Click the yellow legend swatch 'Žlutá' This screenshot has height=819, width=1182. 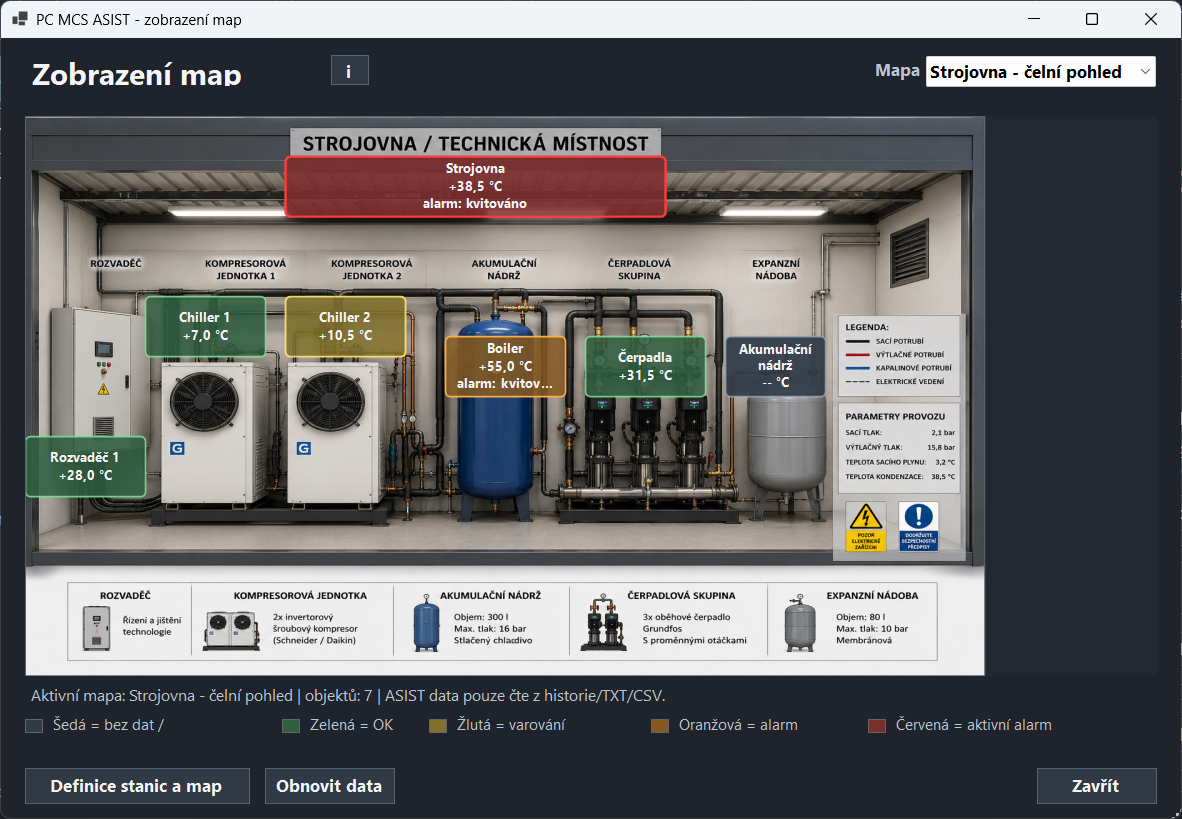[438, 725]
